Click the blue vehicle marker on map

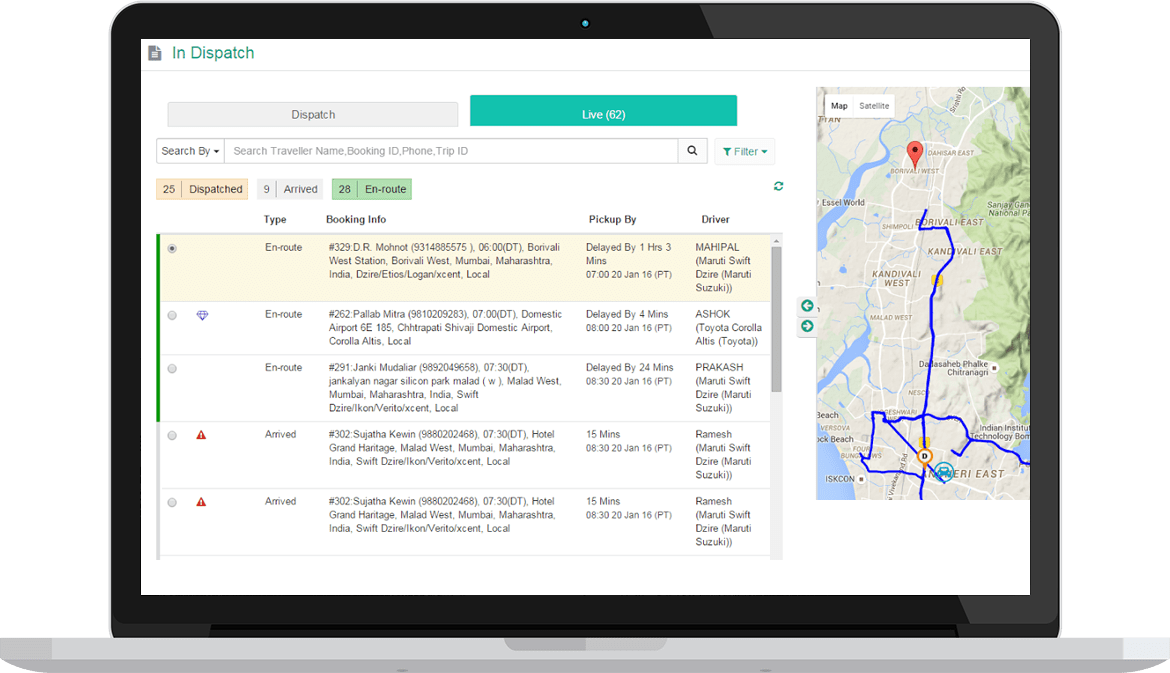click(x=944, y=472)
